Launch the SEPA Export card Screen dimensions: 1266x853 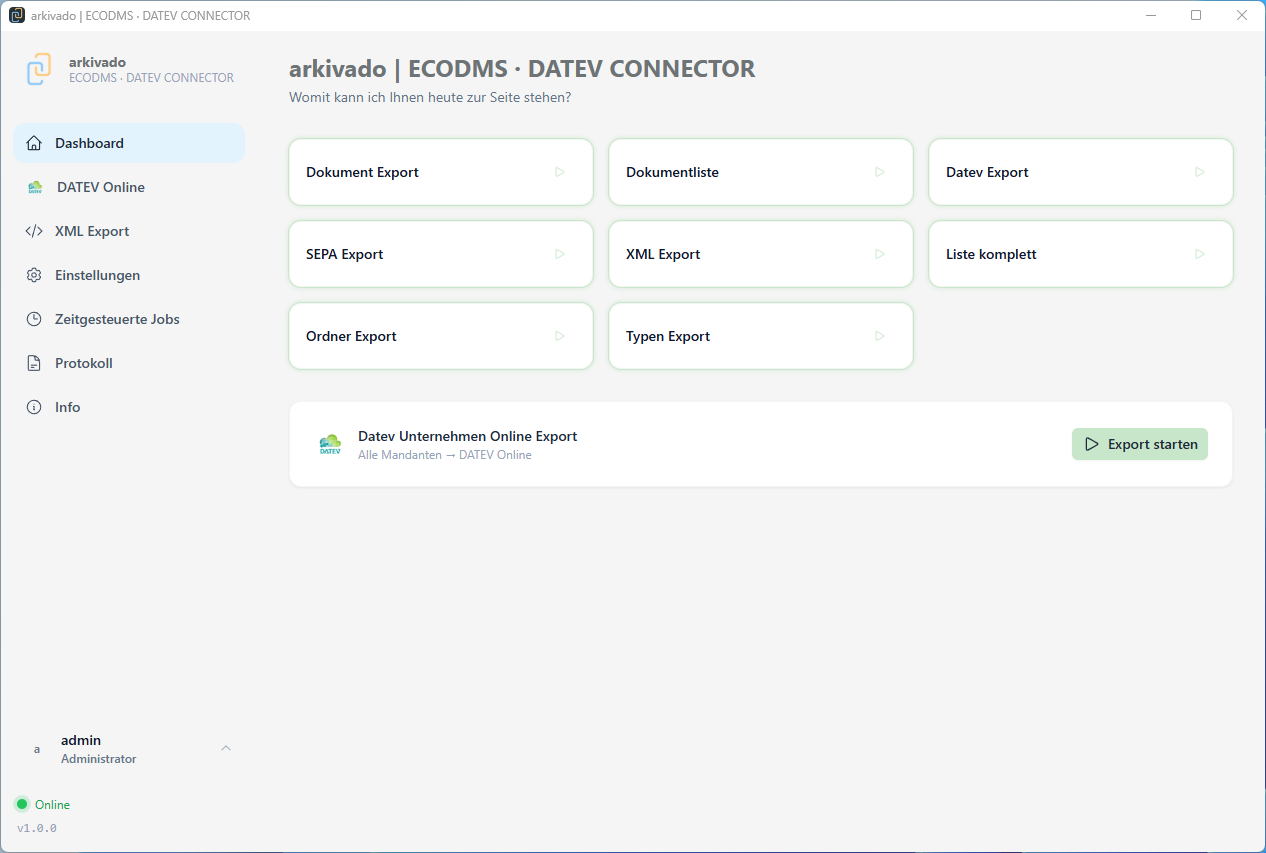tap(441, 254)
